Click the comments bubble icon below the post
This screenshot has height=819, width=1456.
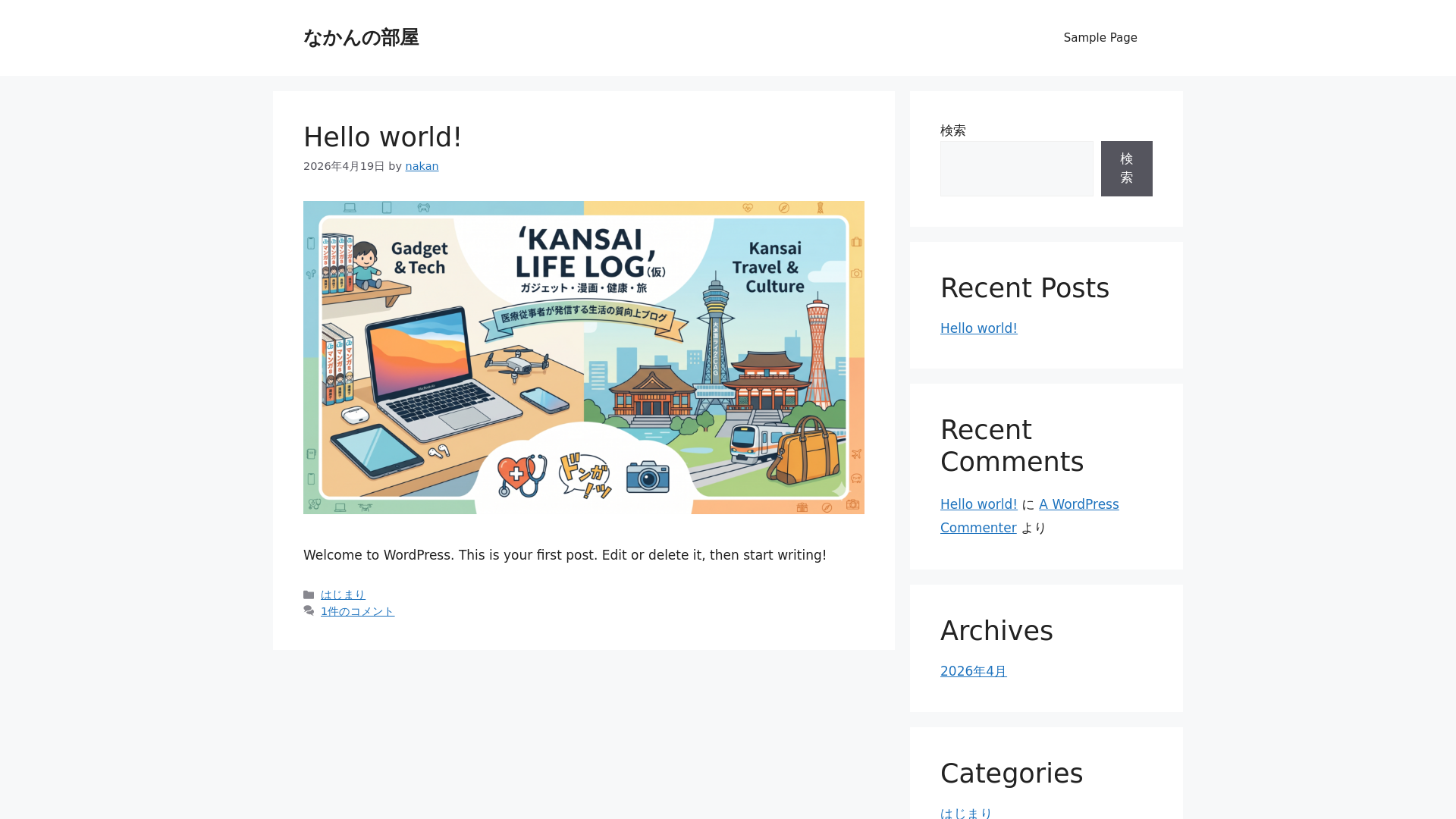click(309, 610)
